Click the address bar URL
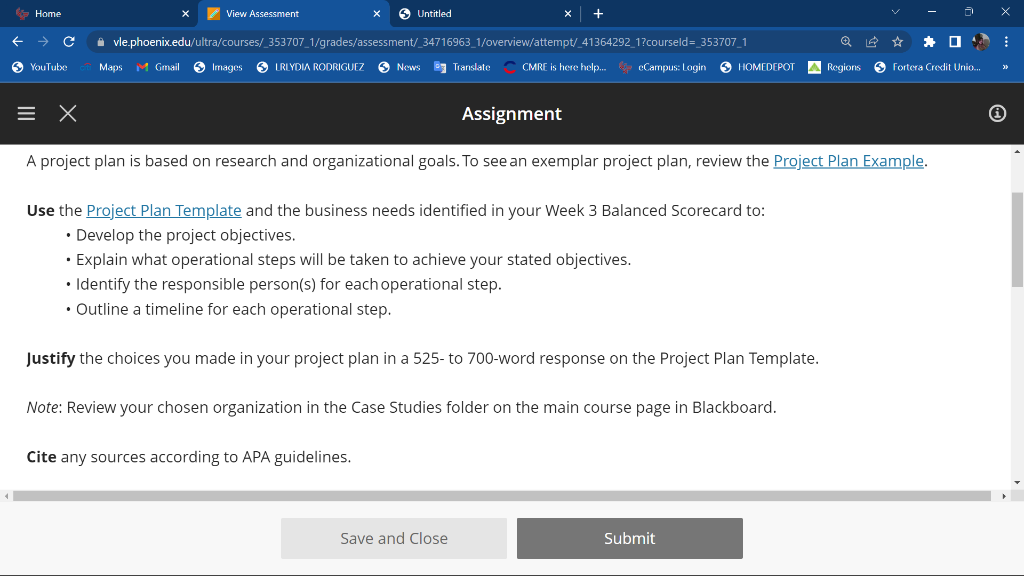Screen dimensions: 1024x576 (430, 42)
